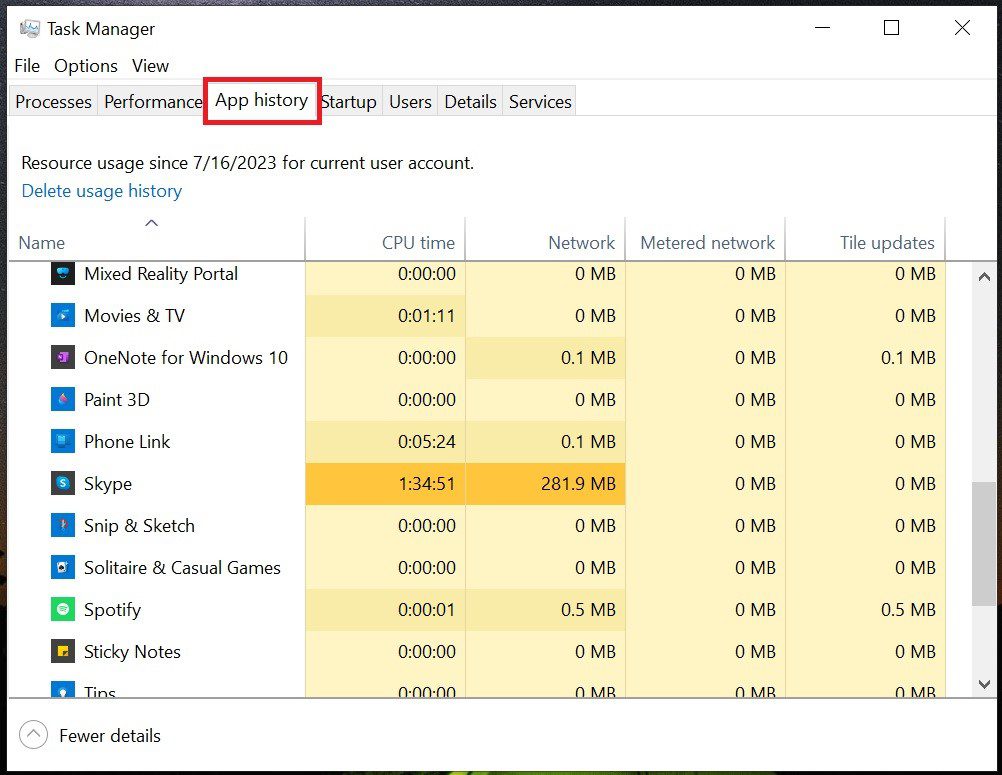
Task: Click Spotify's tile updates 0.5 MB cell
Action: click(865, 610)
